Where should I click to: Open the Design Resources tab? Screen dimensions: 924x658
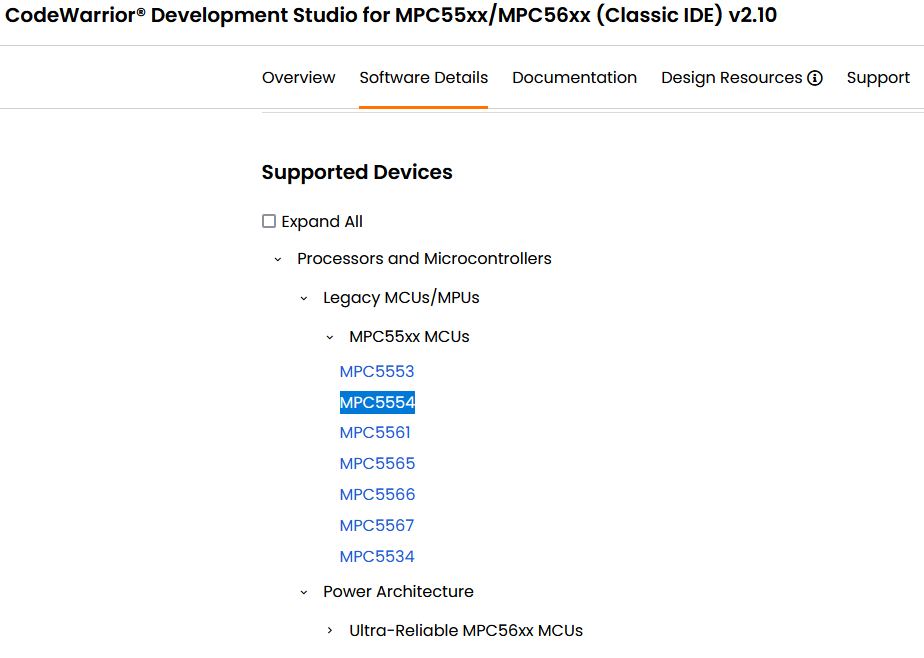pos(732,77)
